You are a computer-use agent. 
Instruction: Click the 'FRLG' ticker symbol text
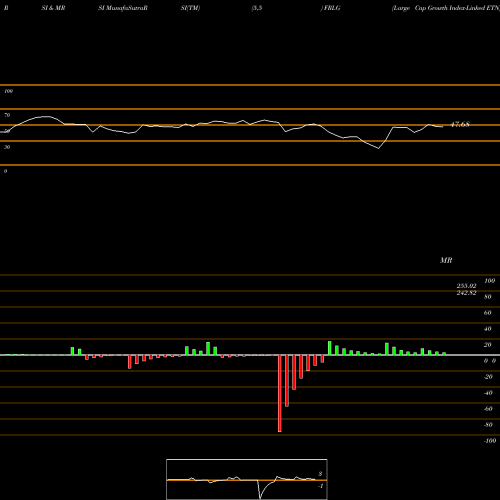[x=332, y=8]
